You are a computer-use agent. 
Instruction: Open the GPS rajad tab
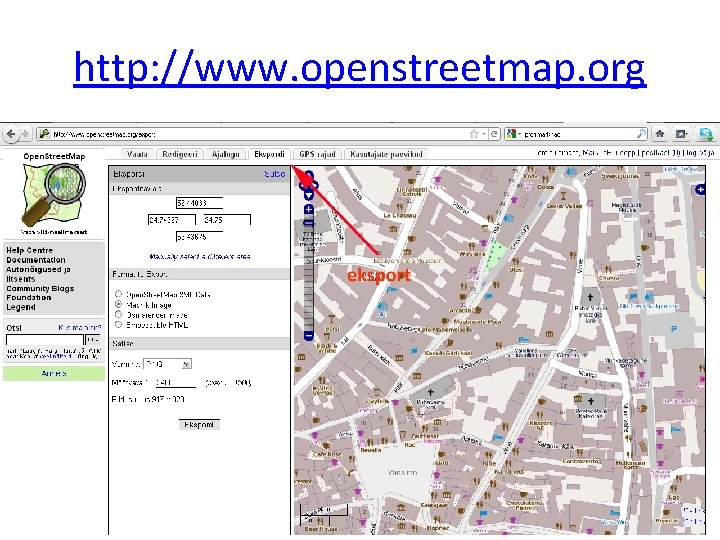click(x=317, y=154)
